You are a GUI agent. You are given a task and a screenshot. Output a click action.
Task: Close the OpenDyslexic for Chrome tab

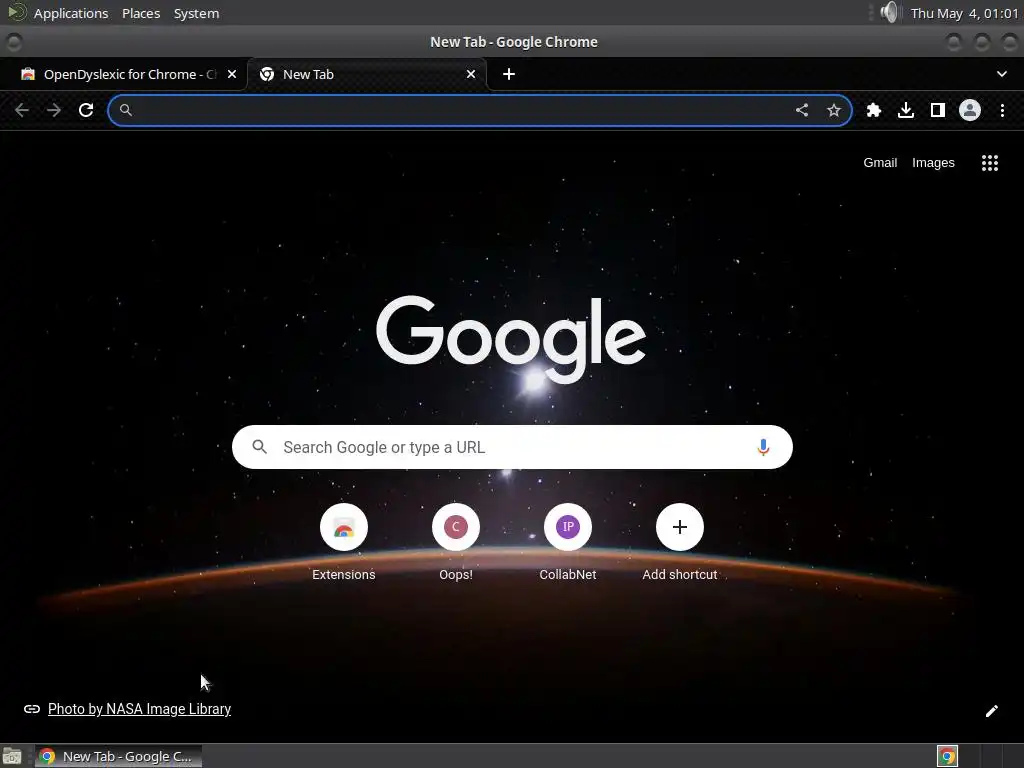click(232, 74)
